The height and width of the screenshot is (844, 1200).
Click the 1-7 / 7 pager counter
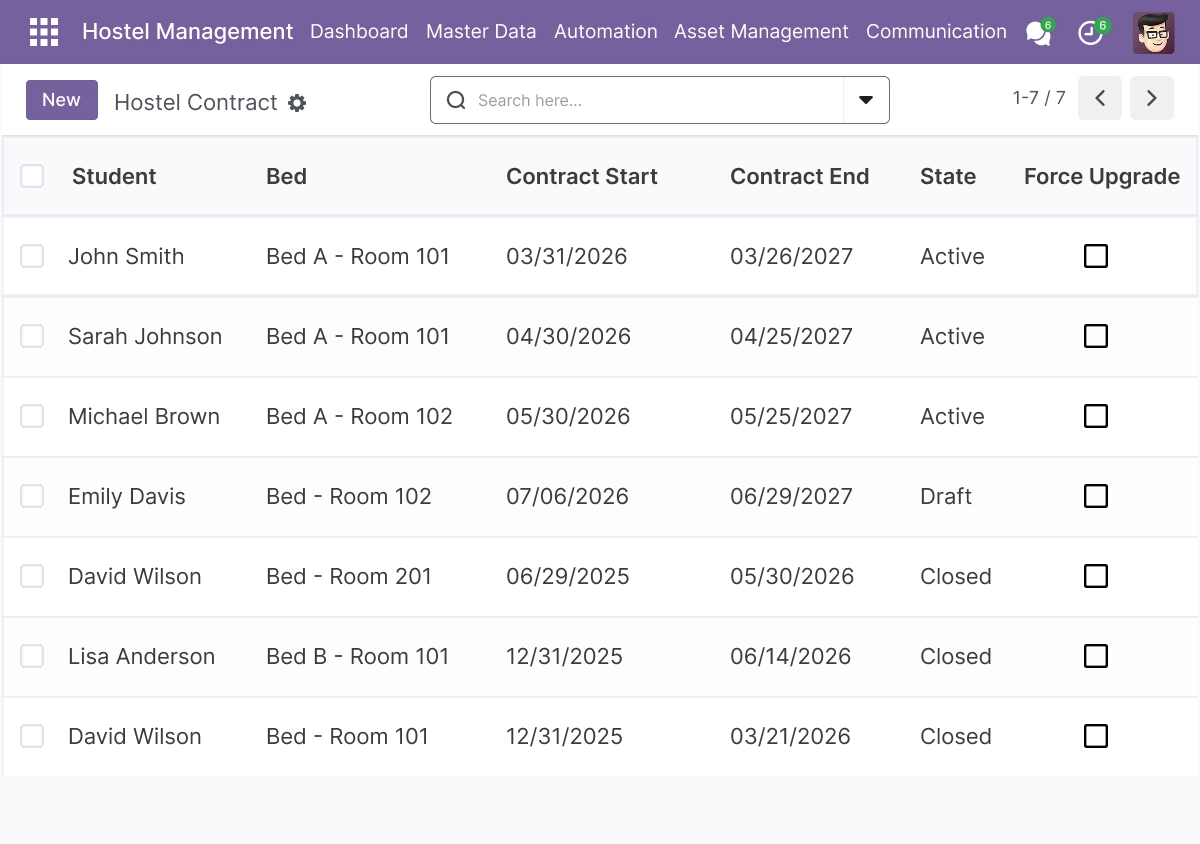pos(1039,98)
